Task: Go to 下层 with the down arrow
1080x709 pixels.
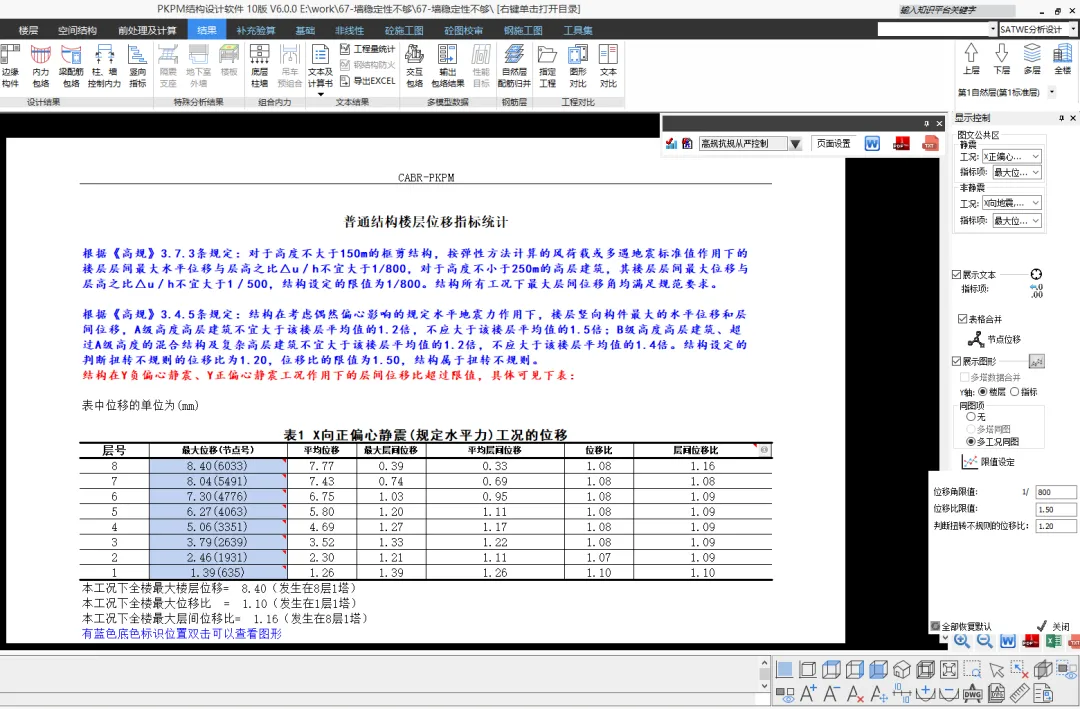Action: (1001, 59)
